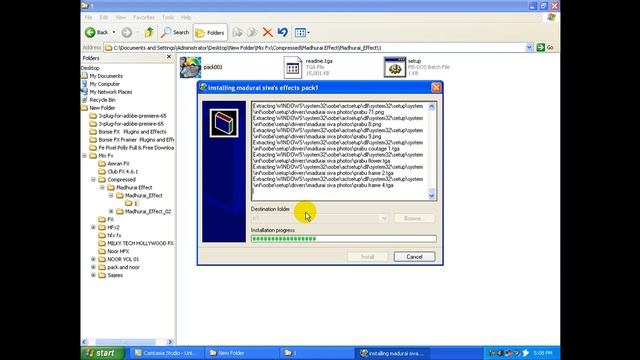Click the Forward navigation button
640x360 pixels.
click(127, 32)
